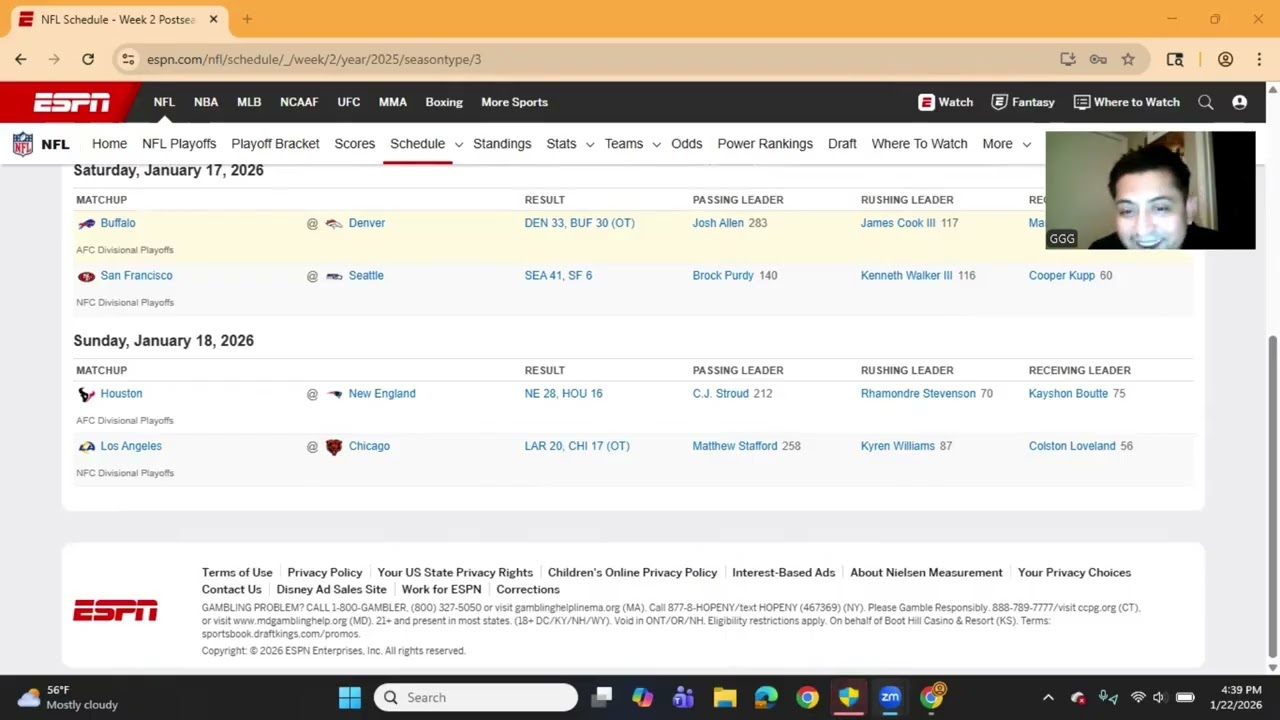Click the browser back arrow
This screenshot has height=720, width=1280.
20,59
